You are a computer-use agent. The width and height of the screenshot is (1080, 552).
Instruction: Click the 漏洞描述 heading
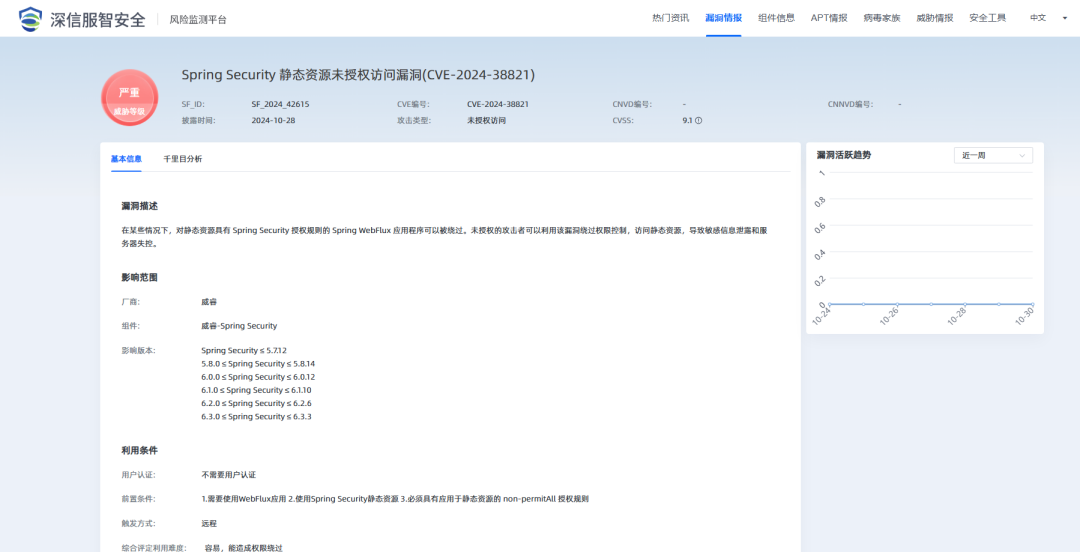click(140, 206)
